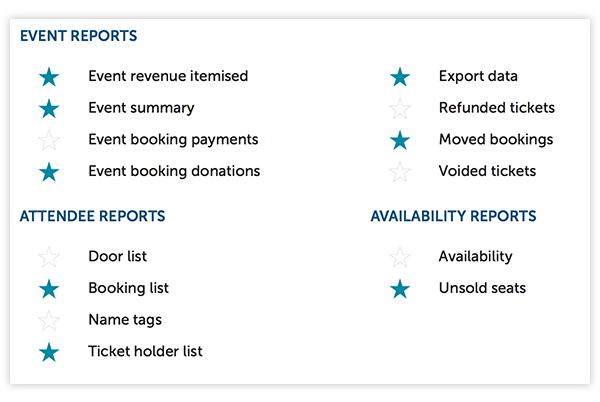Favorite the Event booking payments report star
Image resolution: width=600 pixels, height=402 pixels.
pos(49,140)
